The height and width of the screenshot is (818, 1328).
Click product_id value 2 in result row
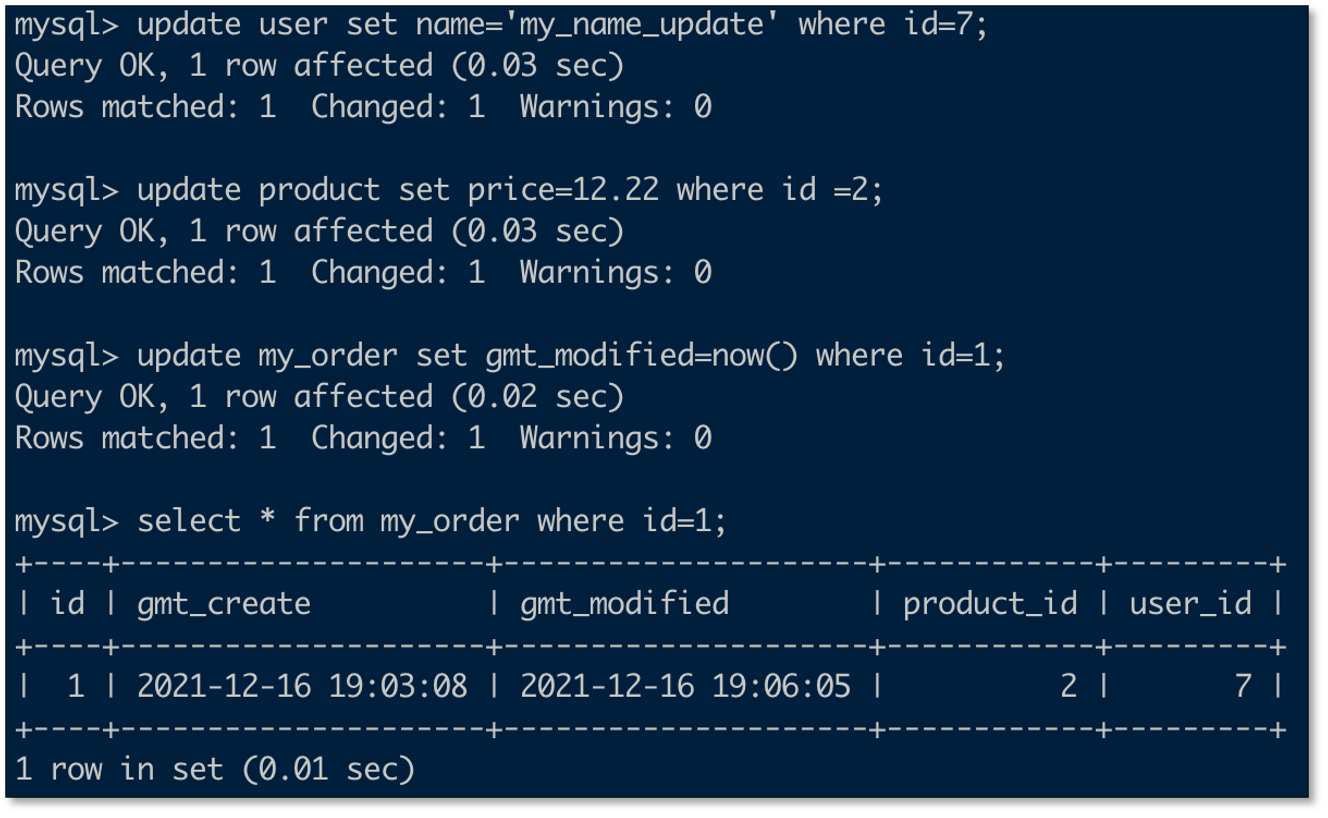(1068, 687)
